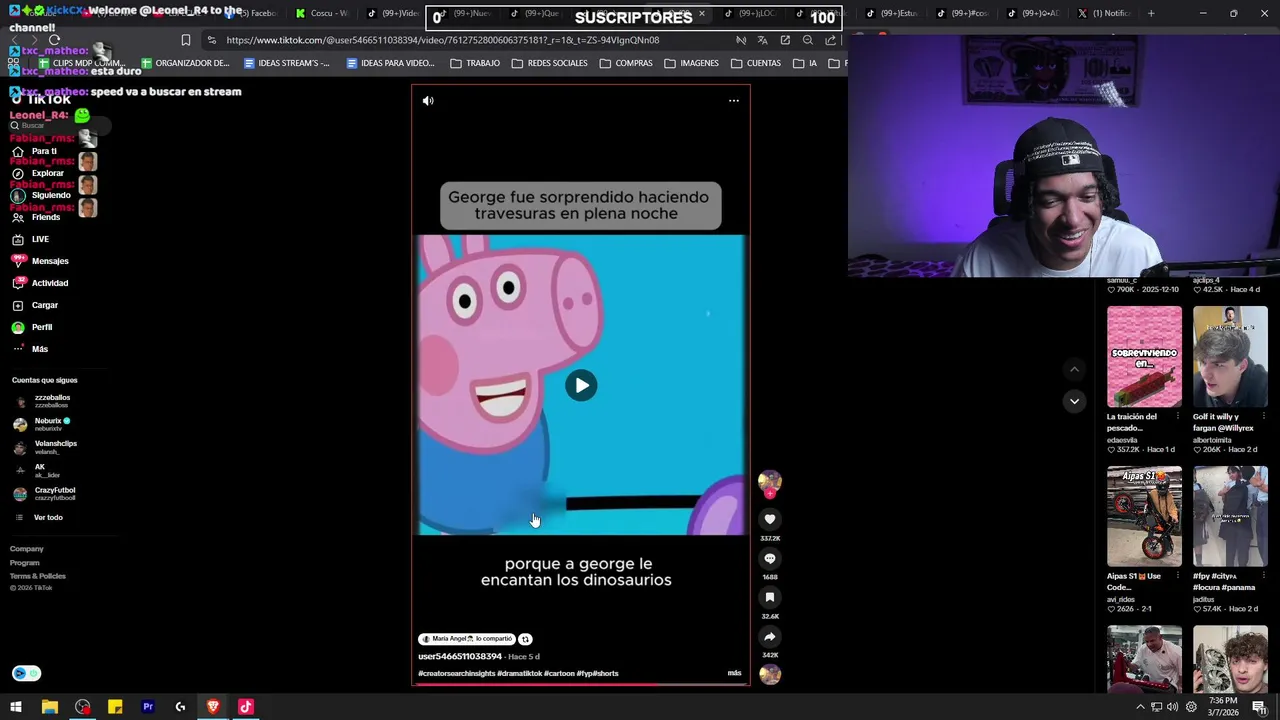The height and width of the screenshot is (720, 1280).
Task: Reload the page with the refresh icon
Action: [x=55, y=40]
